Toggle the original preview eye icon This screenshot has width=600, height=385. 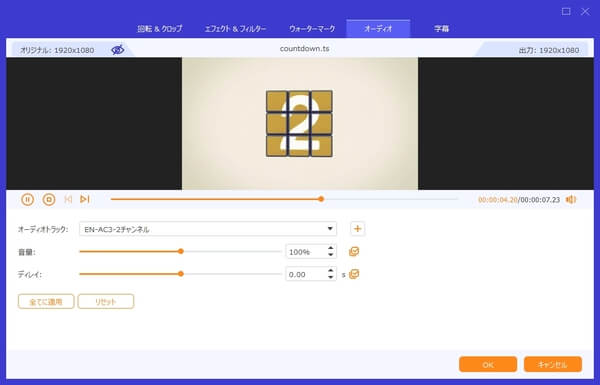tap(117, 50)
